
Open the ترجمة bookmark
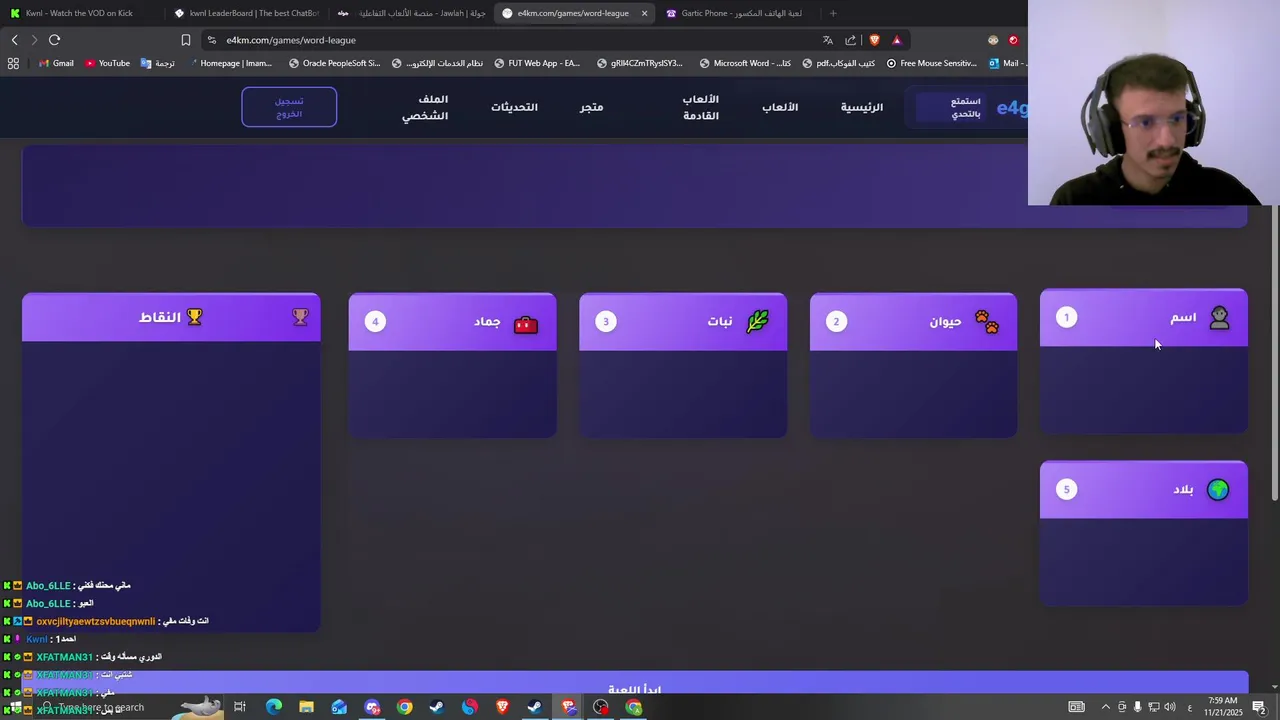tap(158, 63)
